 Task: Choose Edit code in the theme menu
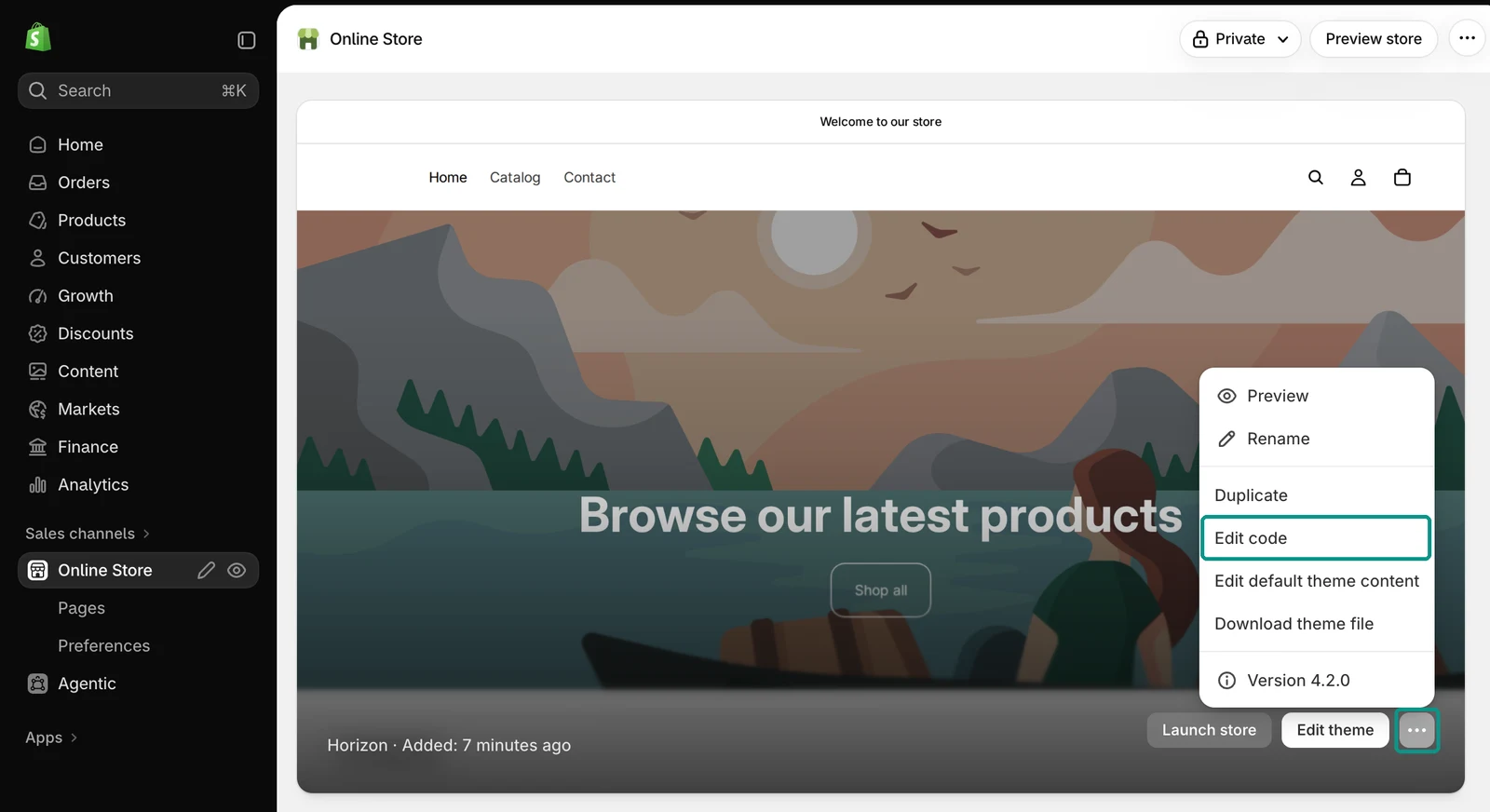[x=1317, y=538]
